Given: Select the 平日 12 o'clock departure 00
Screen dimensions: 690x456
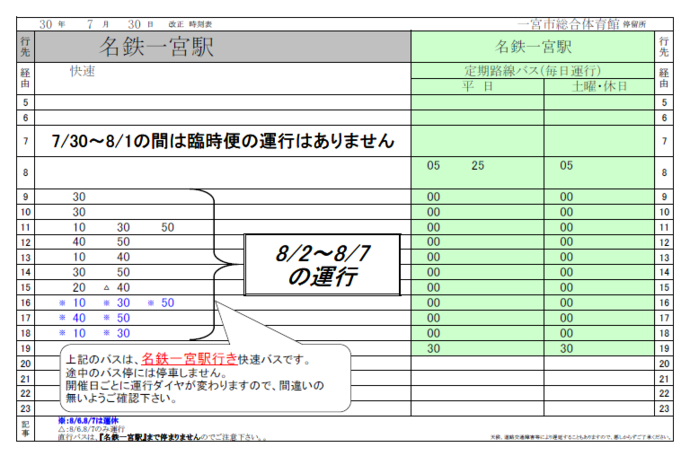Looking at the screenshot, I should click(x=433, y=242).
